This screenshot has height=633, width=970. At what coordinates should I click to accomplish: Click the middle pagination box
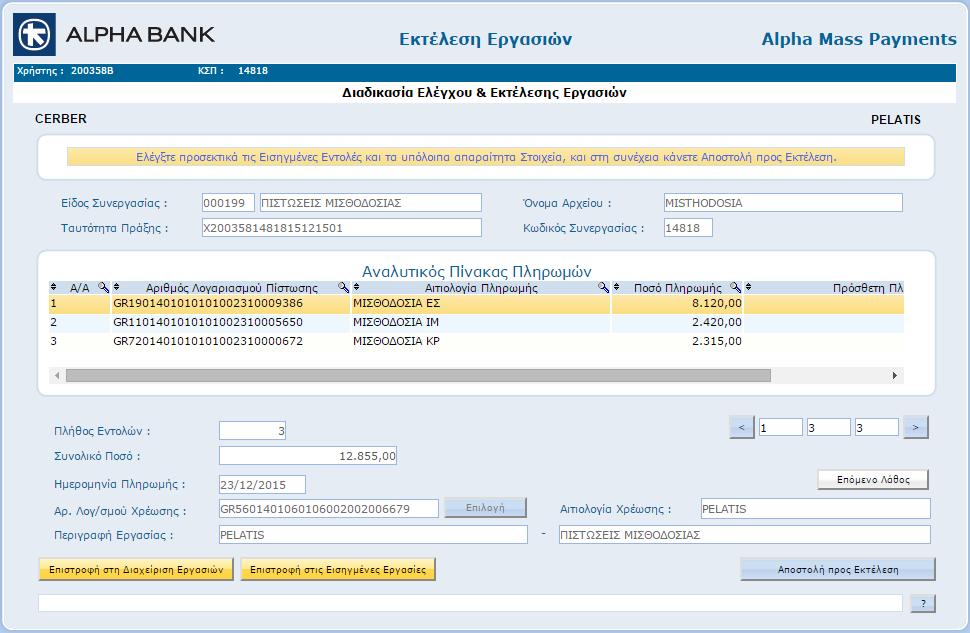pyautogui.click(x=829, y=428)
